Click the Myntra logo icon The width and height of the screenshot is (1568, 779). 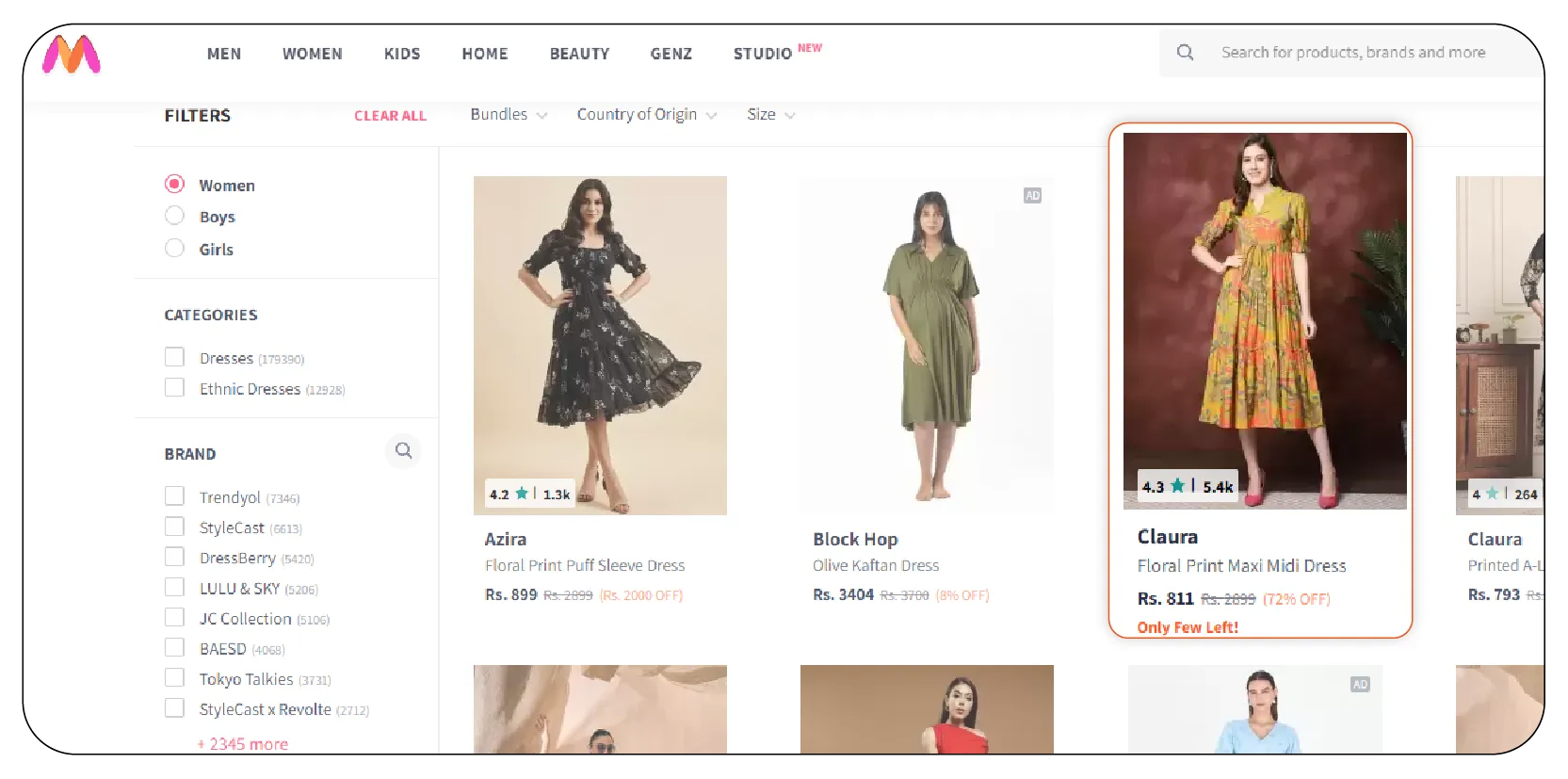[72, 55]
